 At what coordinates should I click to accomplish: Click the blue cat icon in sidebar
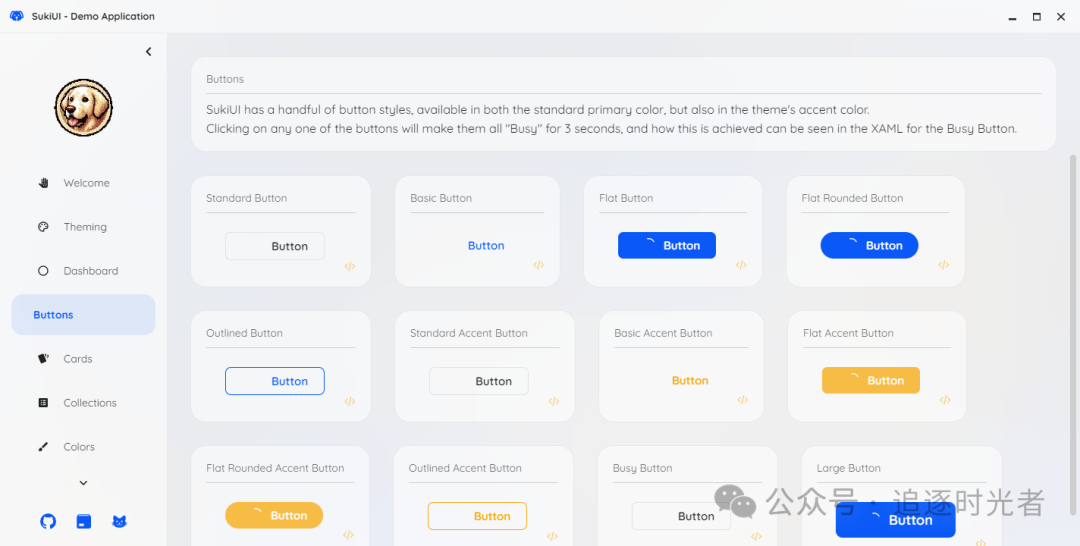(119, 521)
